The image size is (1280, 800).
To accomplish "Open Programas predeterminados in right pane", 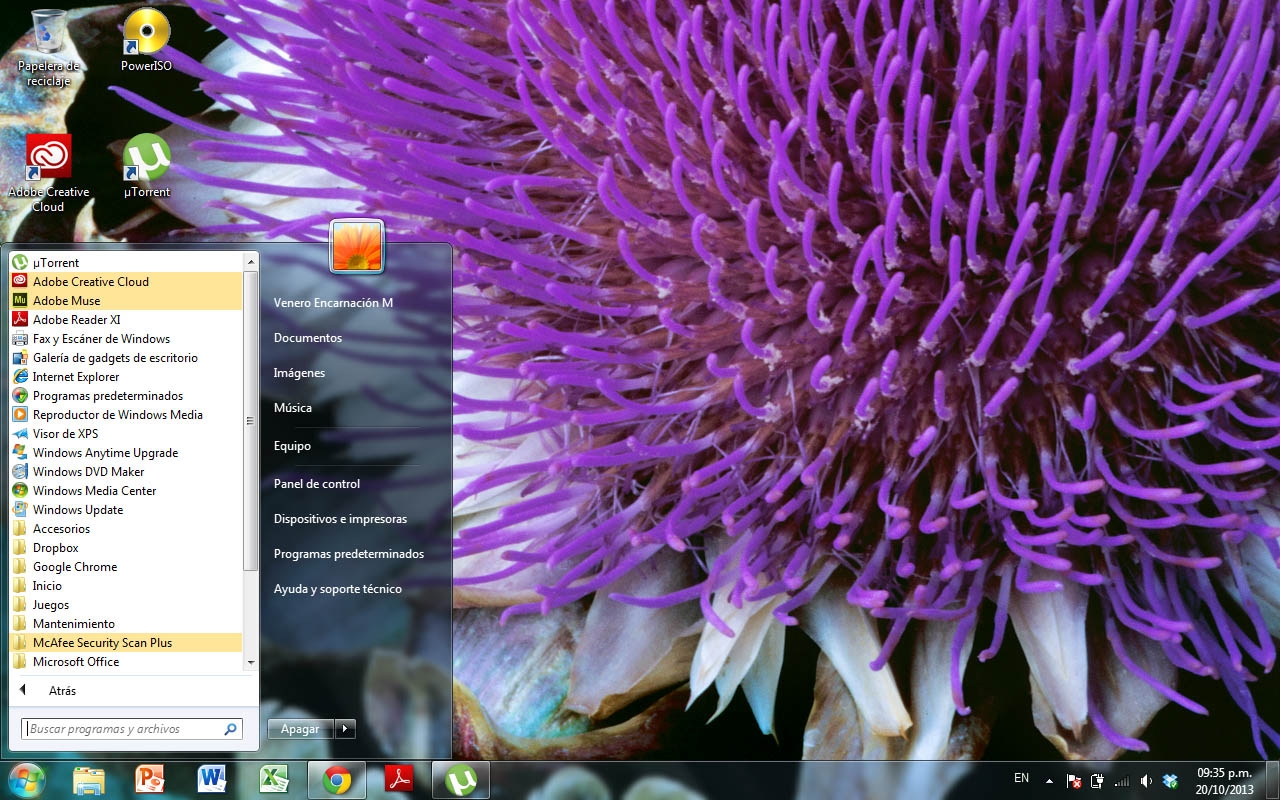I will point(349,554).
